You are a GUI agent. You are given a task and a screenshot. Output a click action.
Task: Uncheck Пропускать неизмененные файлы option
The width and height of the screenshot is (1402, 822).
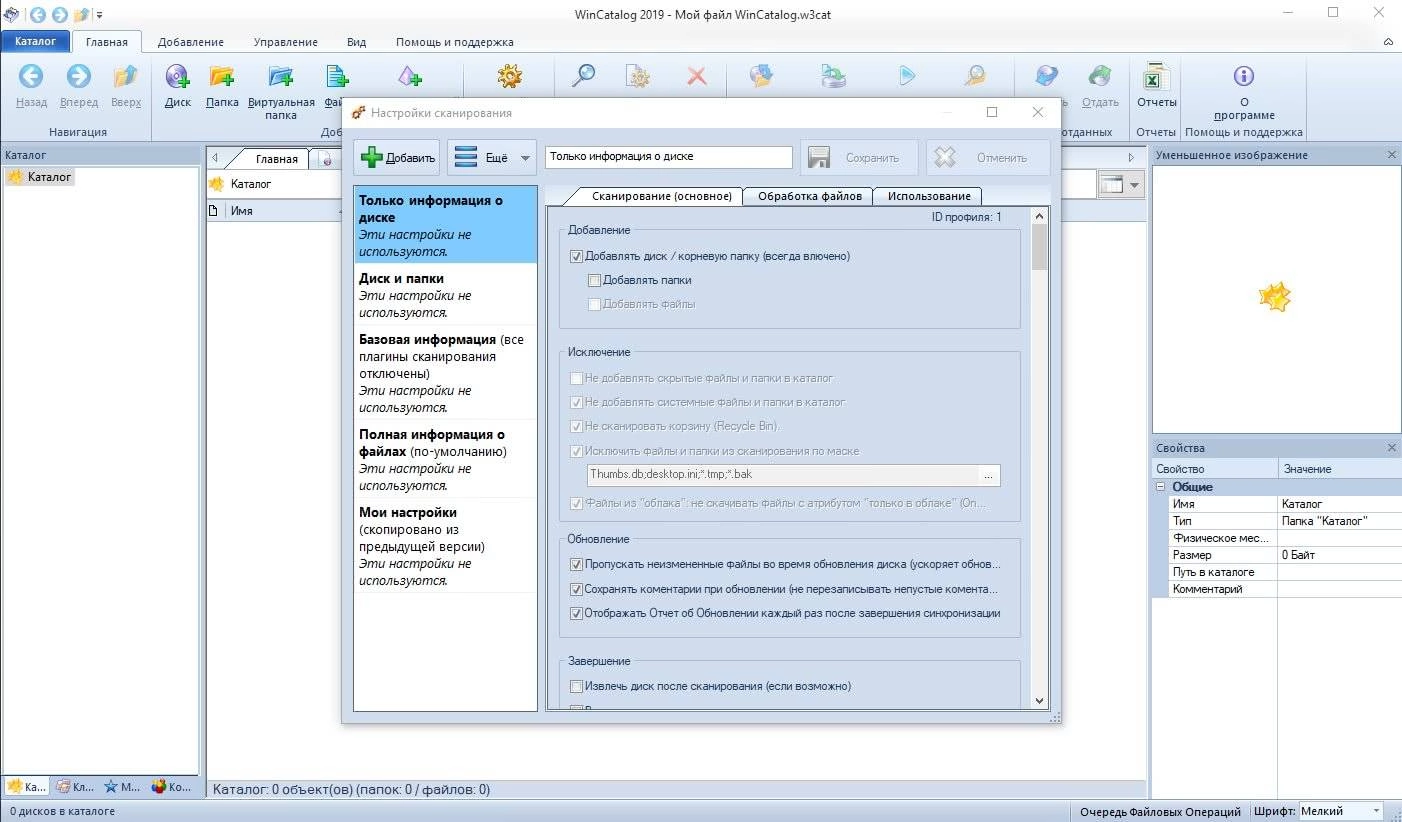[576, 565]
